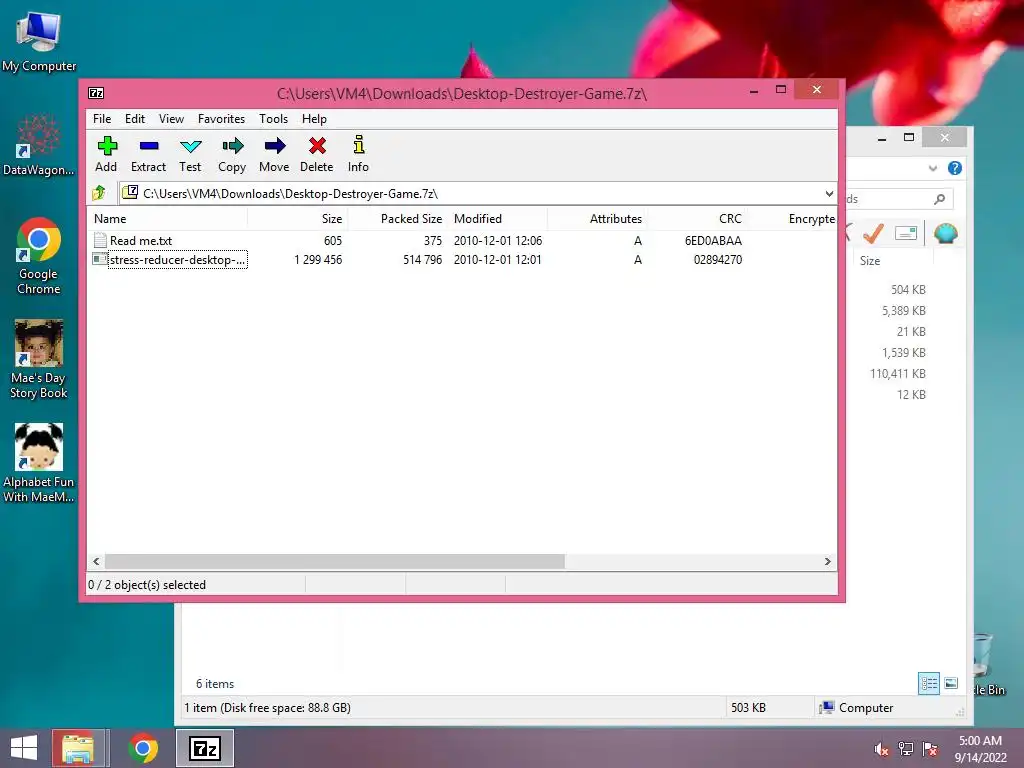Switch Explorer to large icons view
The image size is (1024, 768).
tap(952, 683)
